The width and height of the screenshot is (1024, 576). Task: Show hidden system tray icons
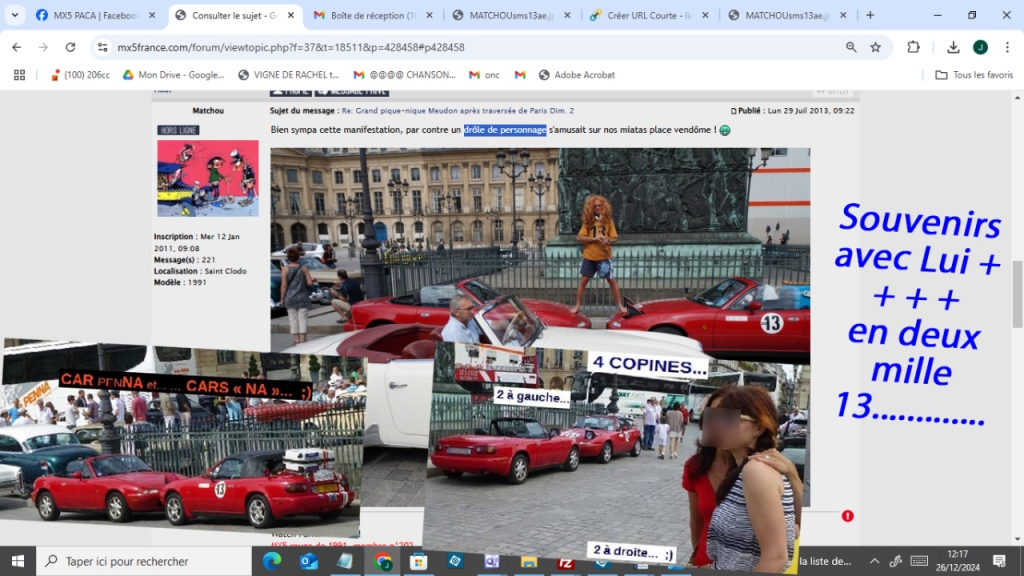click(x=874, y=561)
